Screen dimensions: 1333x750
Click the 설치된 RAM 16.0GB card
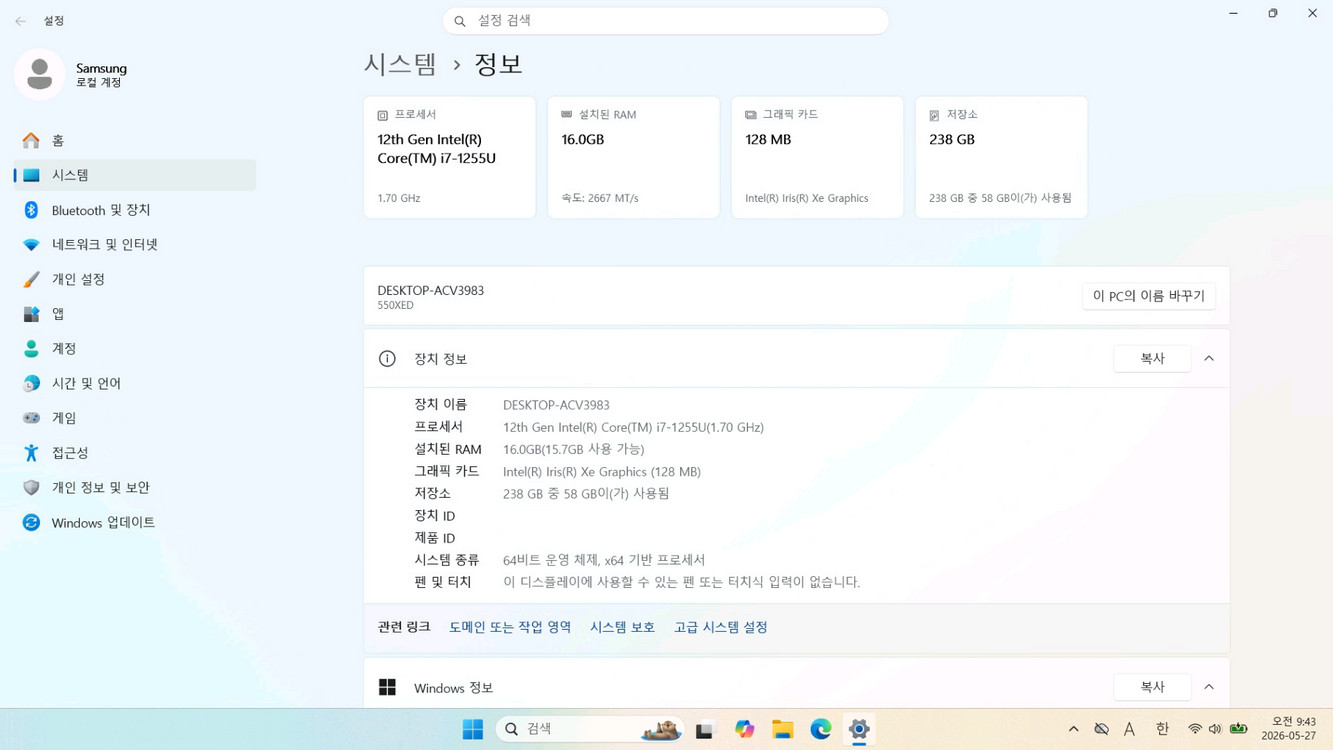[x=634, y=157]
